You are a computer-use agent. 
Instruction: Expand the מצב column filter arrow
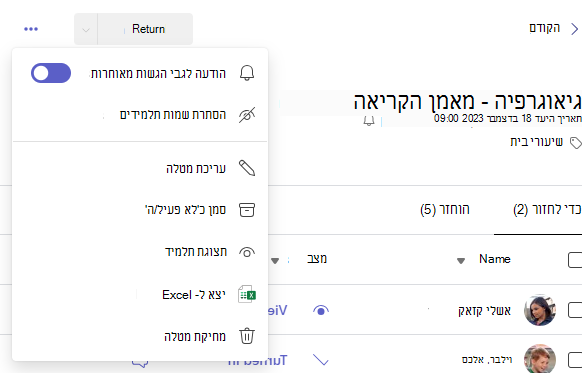click(275, 261)
